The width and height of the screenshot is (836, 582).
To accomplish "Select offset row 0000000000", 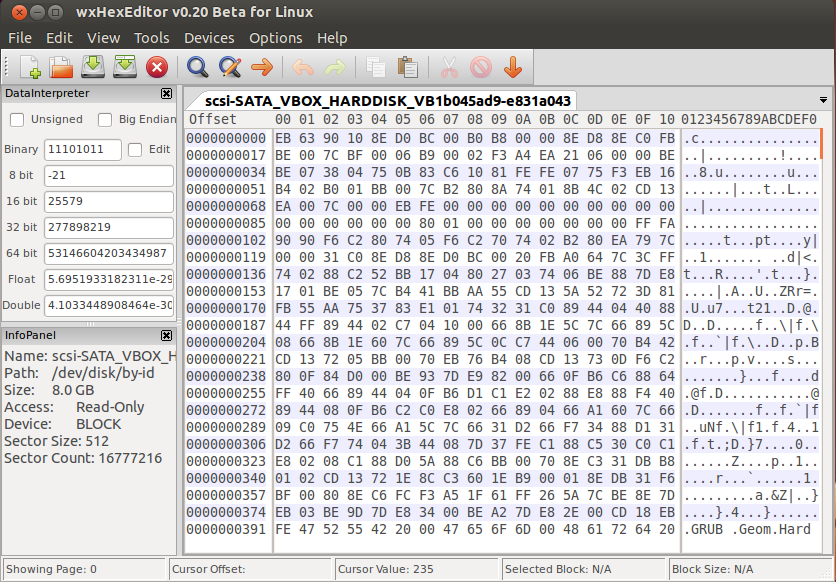I will (x=226, y=139).
